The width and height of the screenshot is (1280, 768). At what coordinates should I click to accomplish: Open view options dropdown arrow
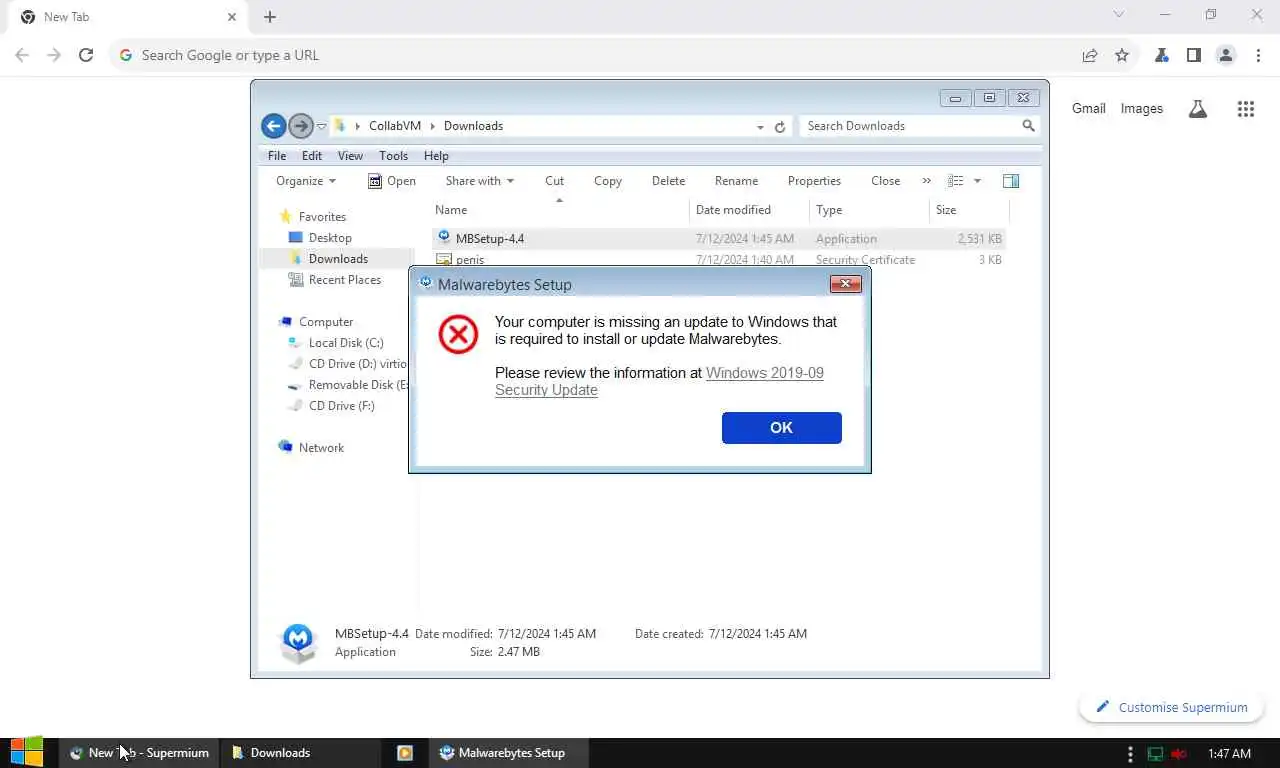pyautogui.click(x=977, y=181)
